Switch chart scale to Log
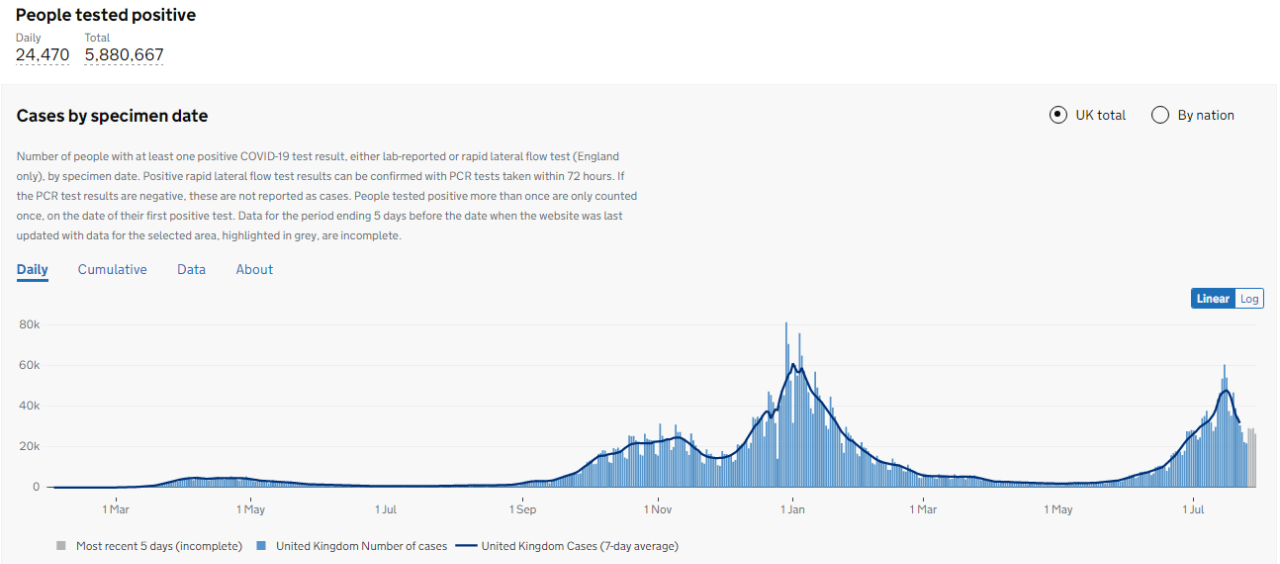Viewport: 1280px width, 564px height. pyautogui.click(x=1249, y=298)
